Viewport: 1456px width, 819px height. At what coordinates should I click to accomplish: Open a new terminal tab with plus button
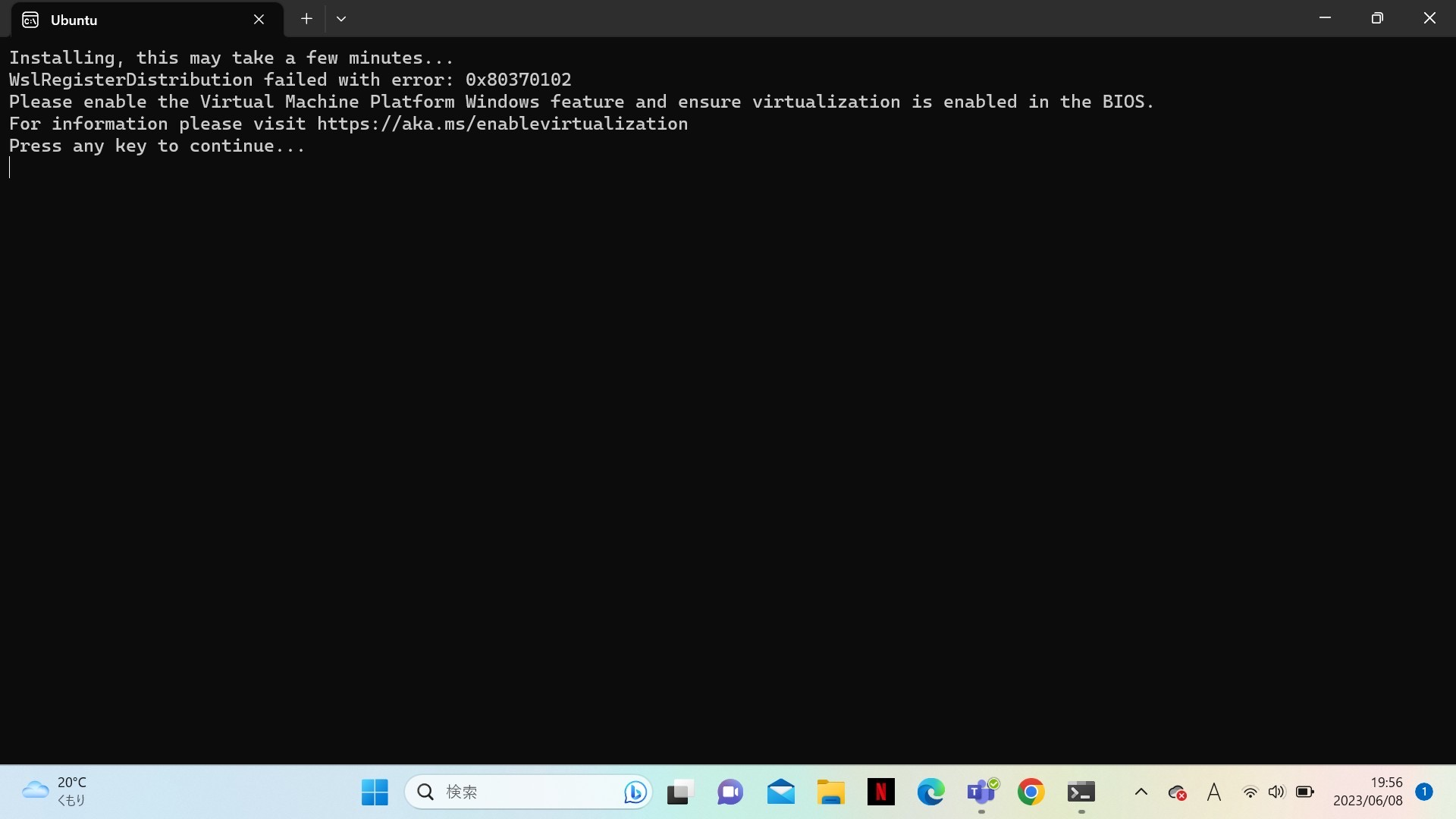pyautogui.click(x=306, y=19)
